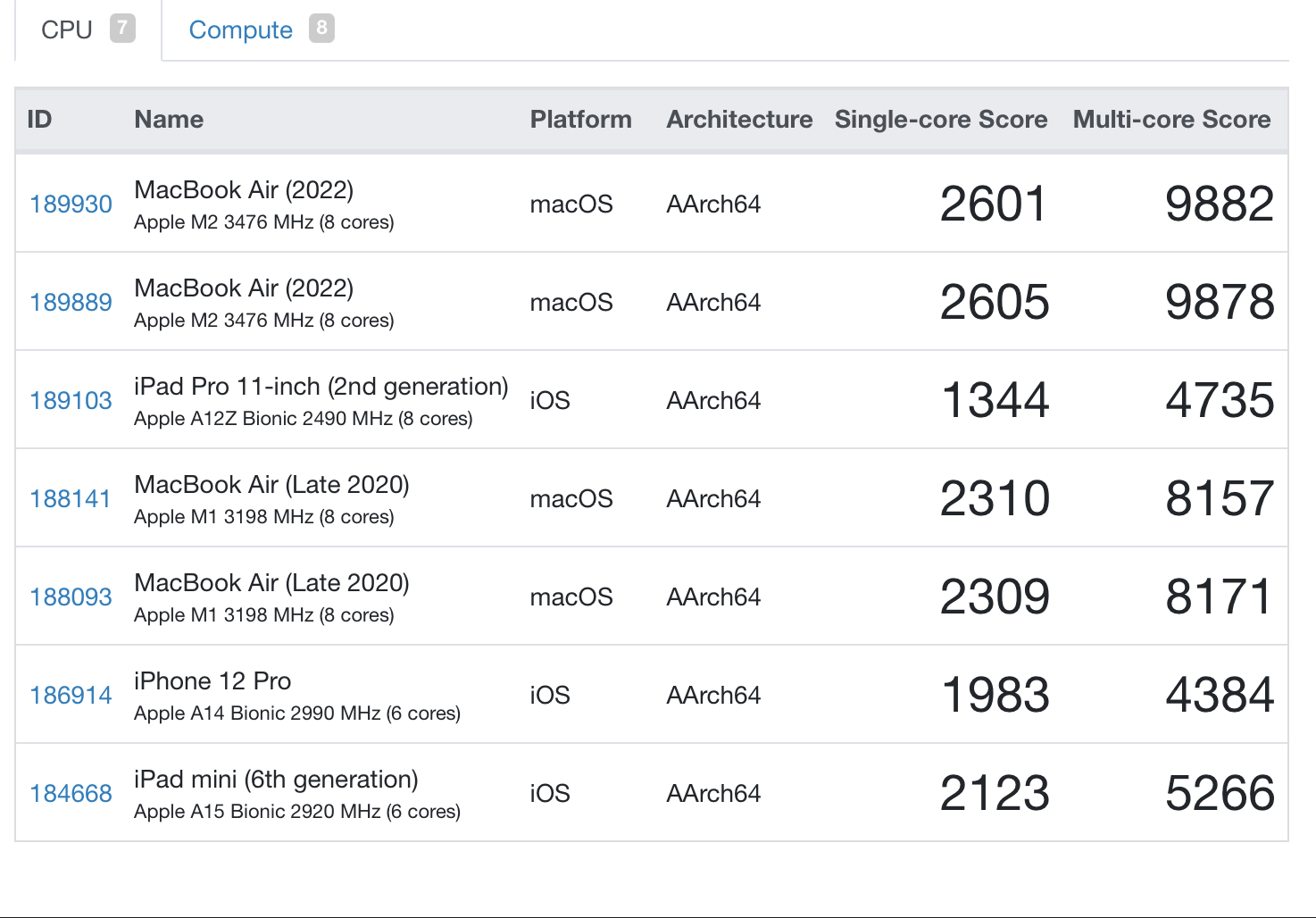Select single-core score 2310

(995, 499)
